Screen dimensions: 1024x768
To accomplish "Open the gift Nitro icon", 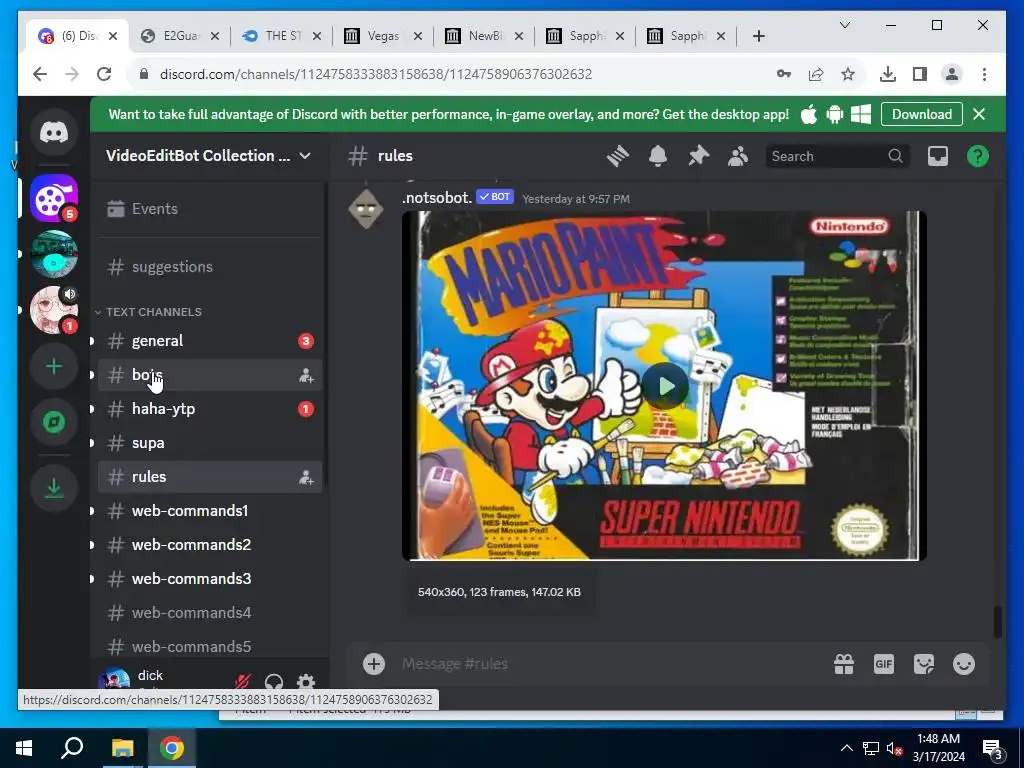I will point(844,664).
